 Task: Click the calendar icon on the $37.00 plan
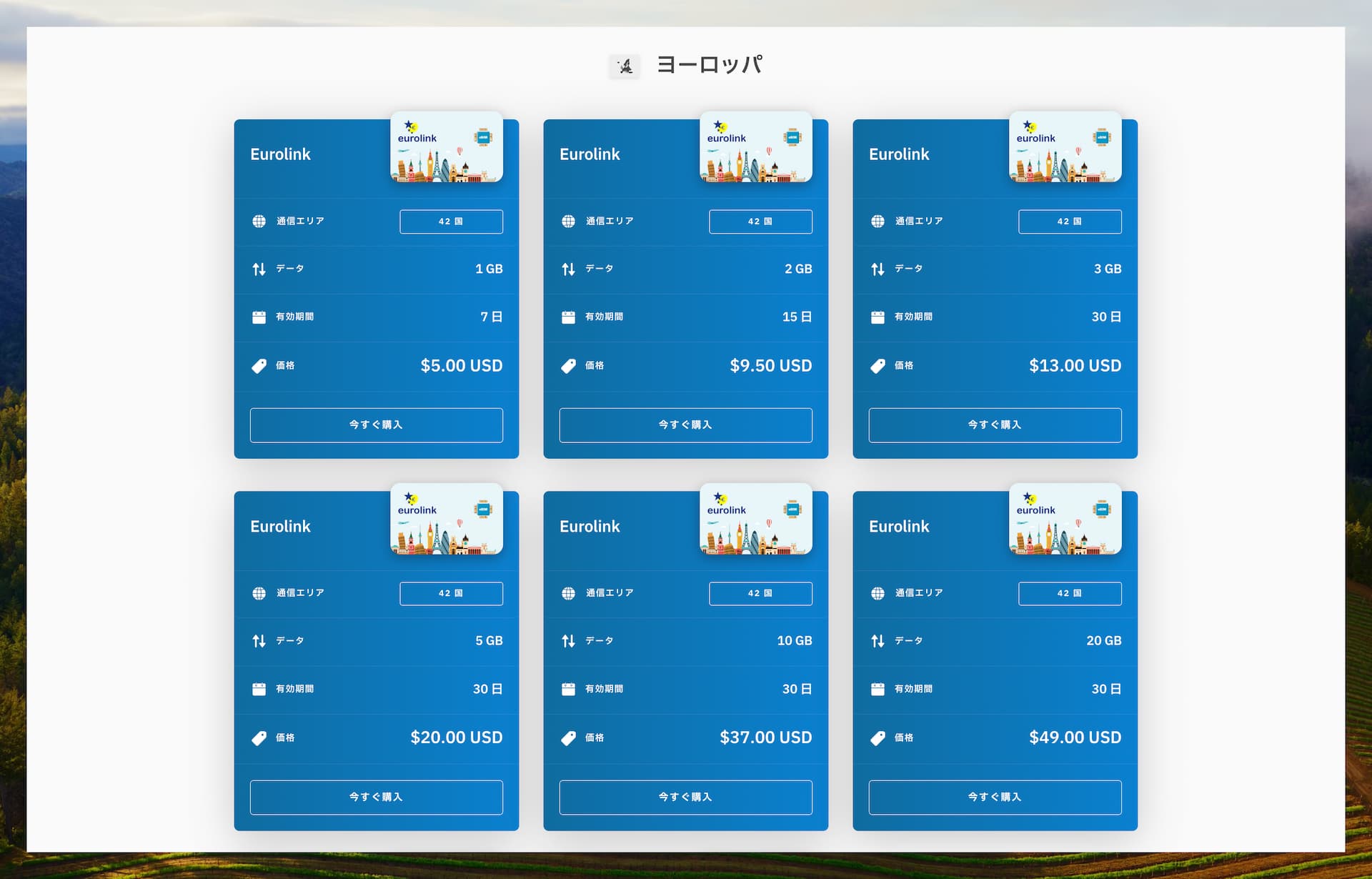click(x=568, y=689)
